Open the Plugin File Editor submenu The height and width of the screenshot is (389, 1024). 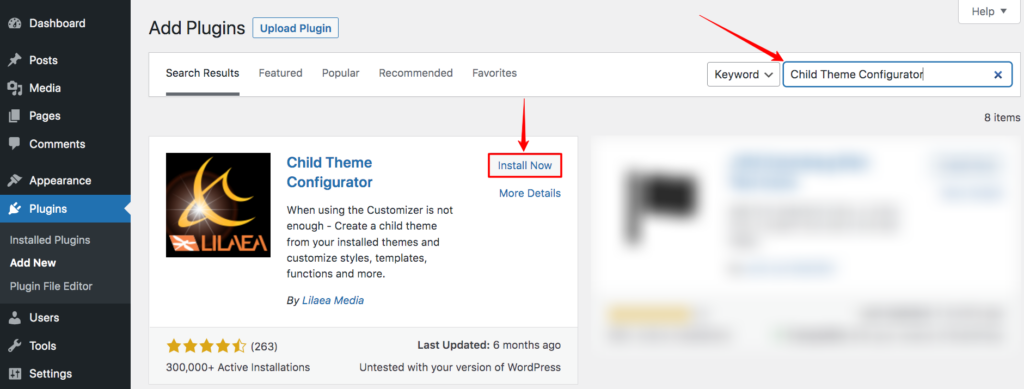[51, 286]
